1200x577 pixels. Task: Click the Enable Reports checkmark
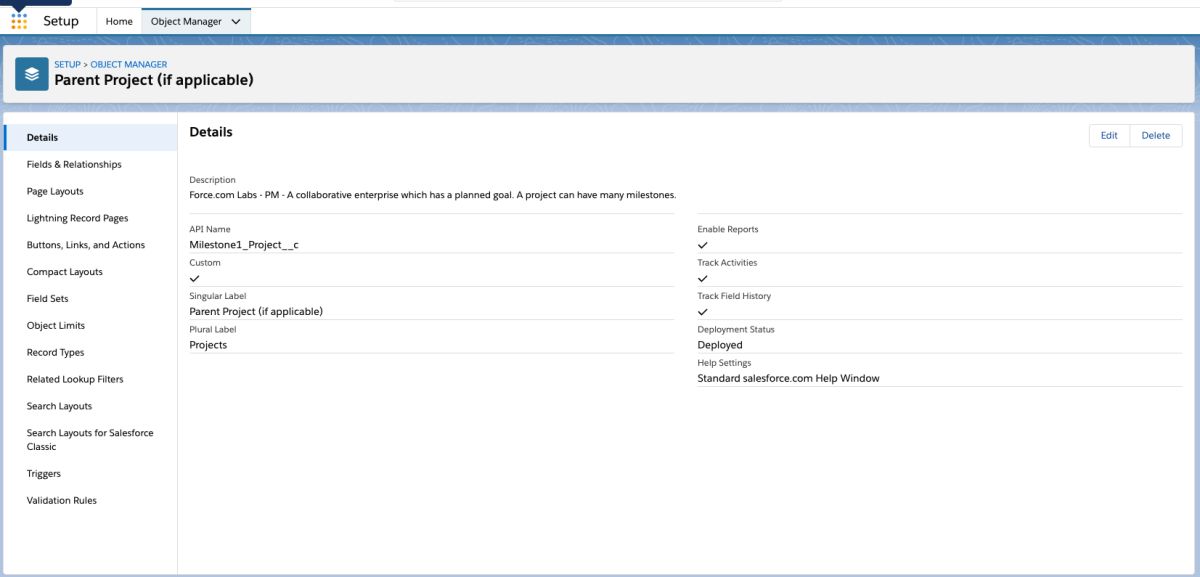[x=702, y=245]
